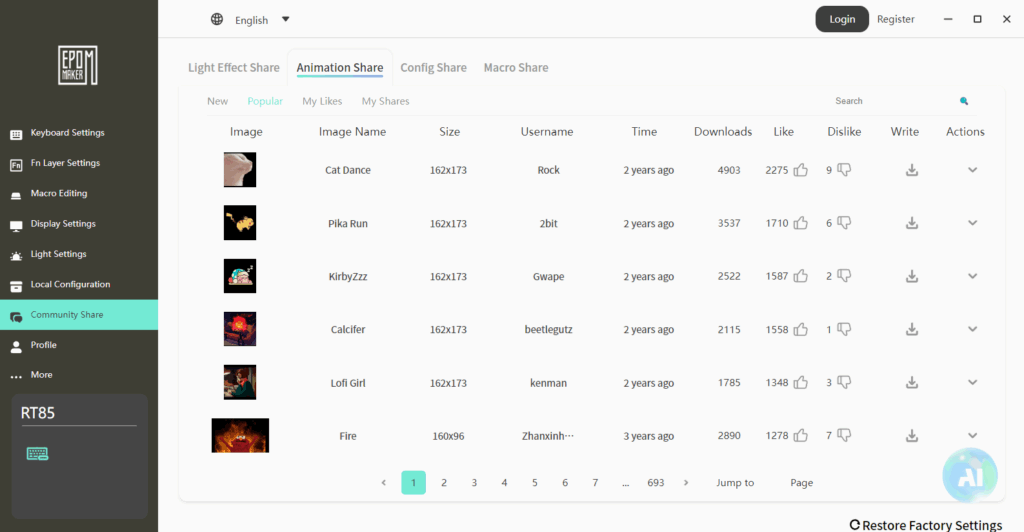Expand actions for Cat Dance row
This screenshot has width=1024, height=532.
[x=972, y=170]
